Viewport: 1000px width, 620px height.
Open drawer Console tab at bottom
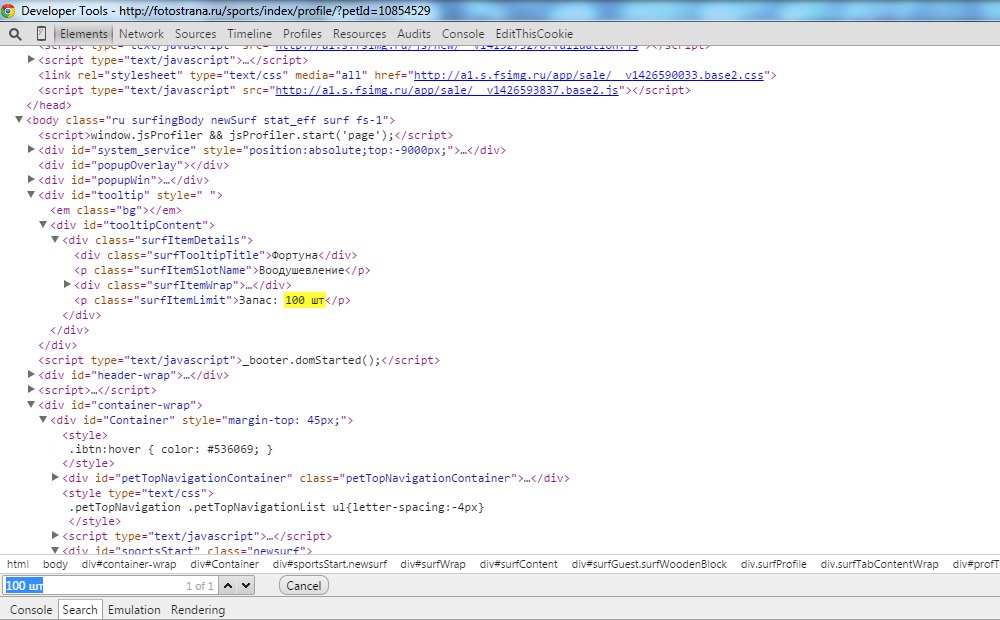tap(31, 610)
